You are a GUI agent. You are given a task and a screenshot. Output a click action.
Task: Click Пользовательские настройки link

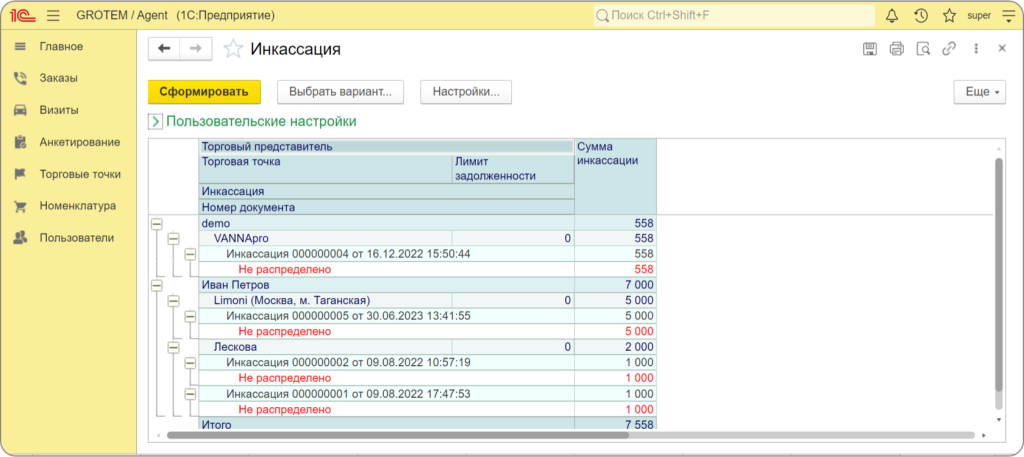261,121
